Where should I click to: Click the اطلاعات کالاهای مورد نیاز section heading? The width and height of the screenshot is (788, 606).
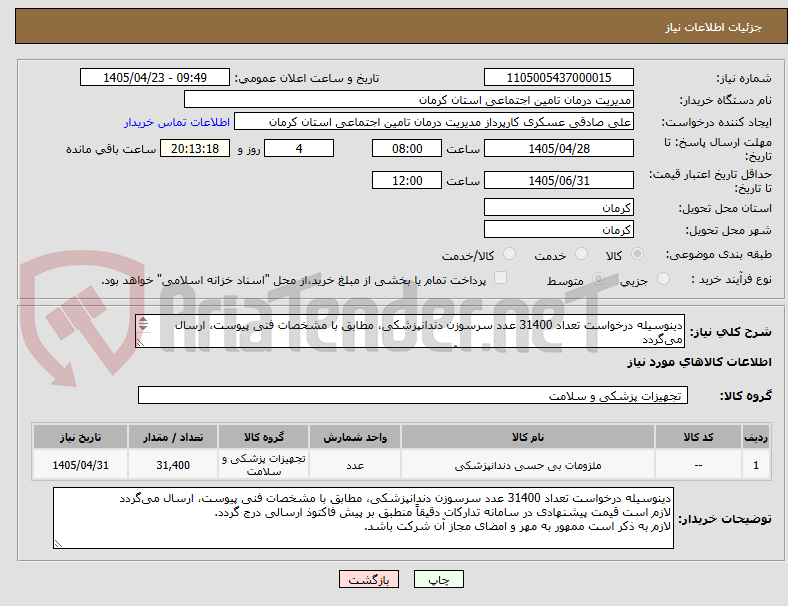(699, 362)
